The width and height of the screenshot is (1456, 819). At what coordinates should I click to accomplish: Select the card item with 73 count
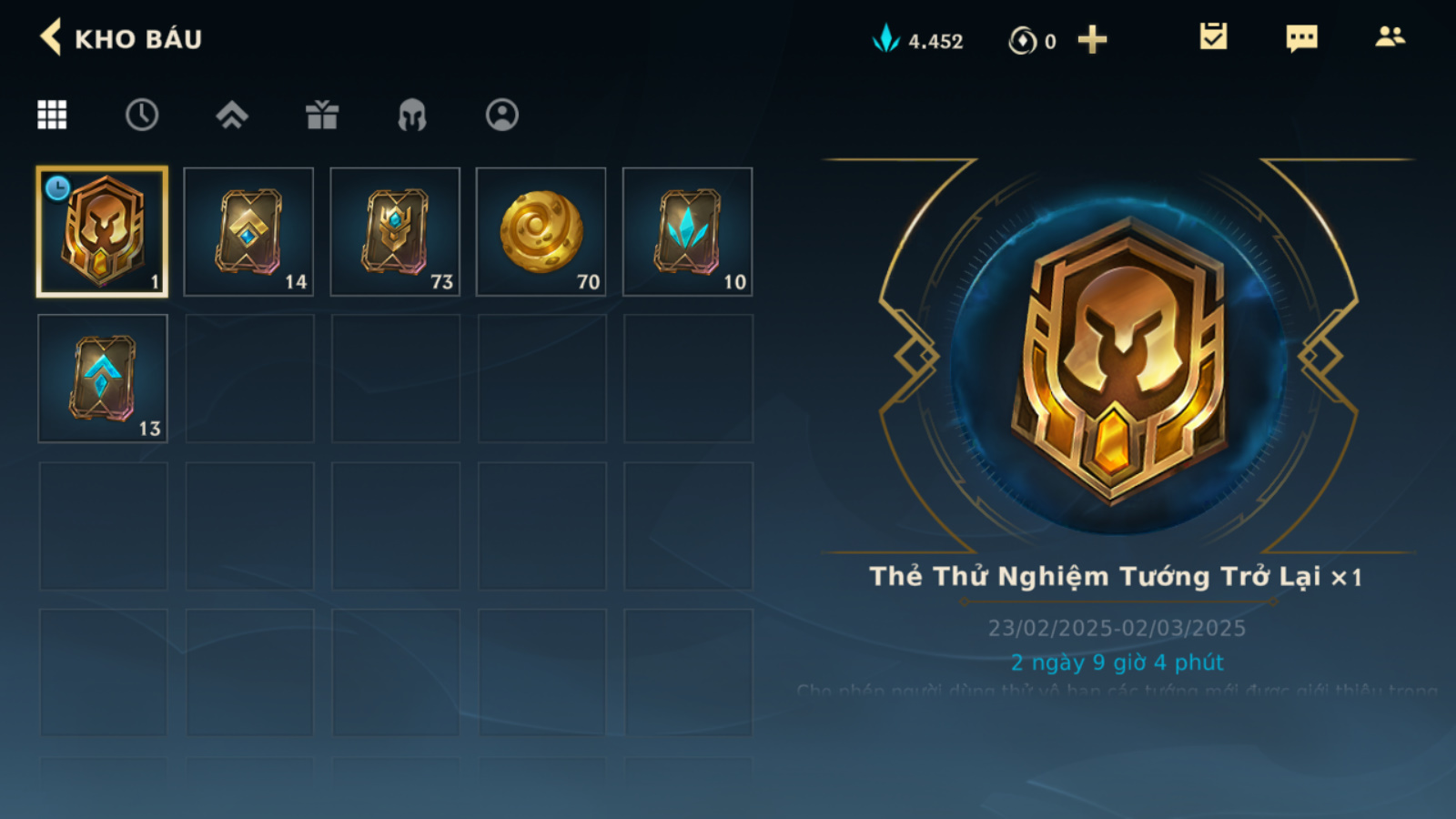[395, 231]
